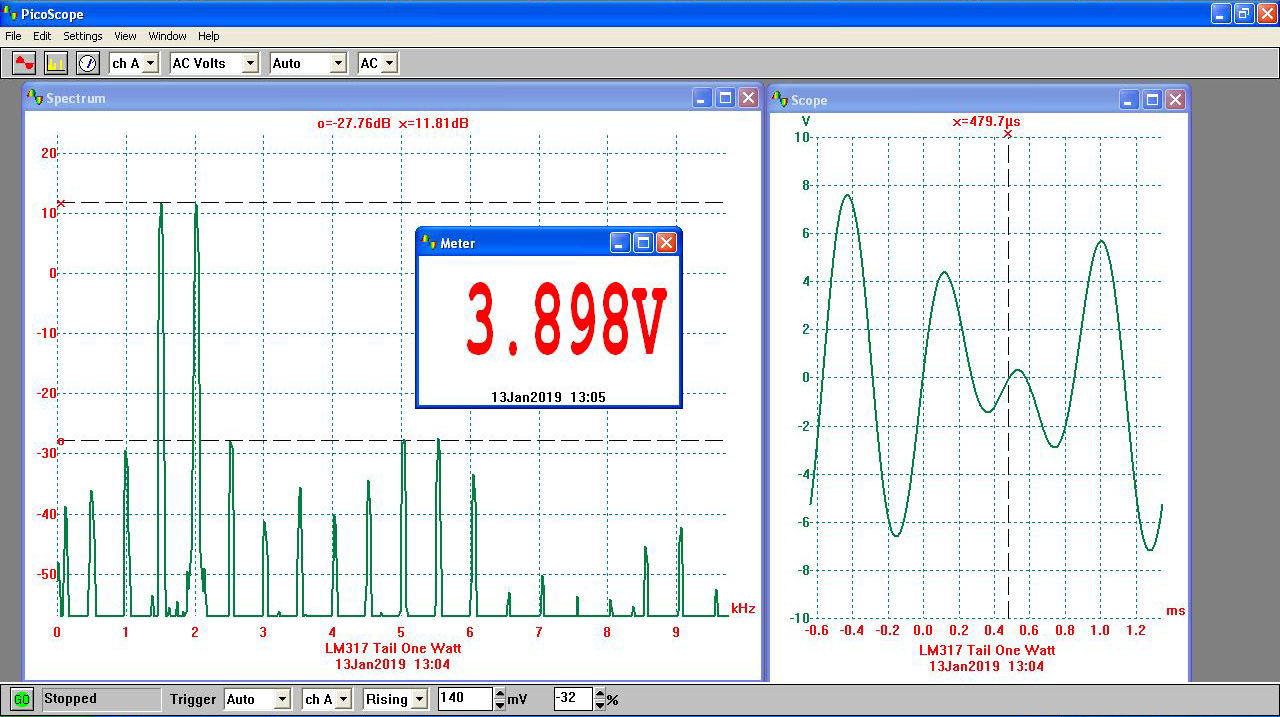The width and height of the screenshot is (1280, 717).
Task: Click the Meter timestamp 13Jan2019 13:05
Action: pyautogui.click(x=548, y=397)
